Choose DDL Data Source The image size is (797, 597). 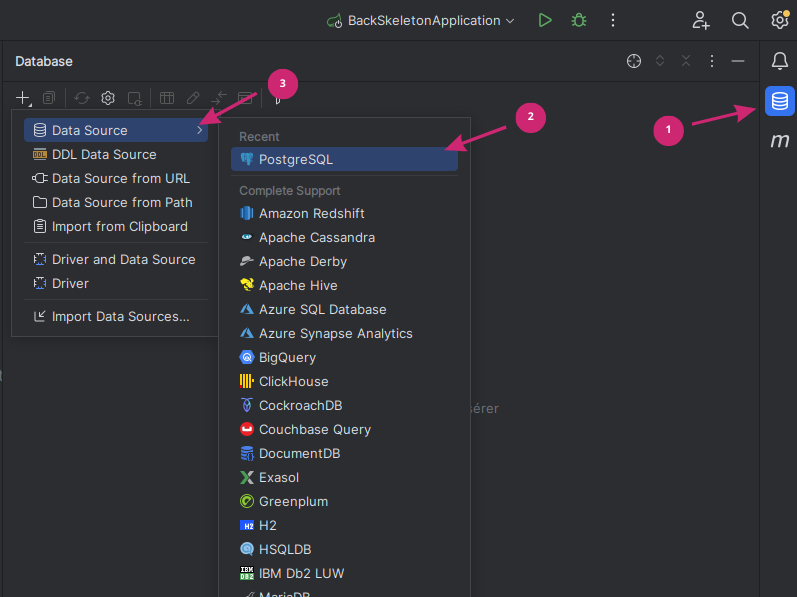(116, 154)
